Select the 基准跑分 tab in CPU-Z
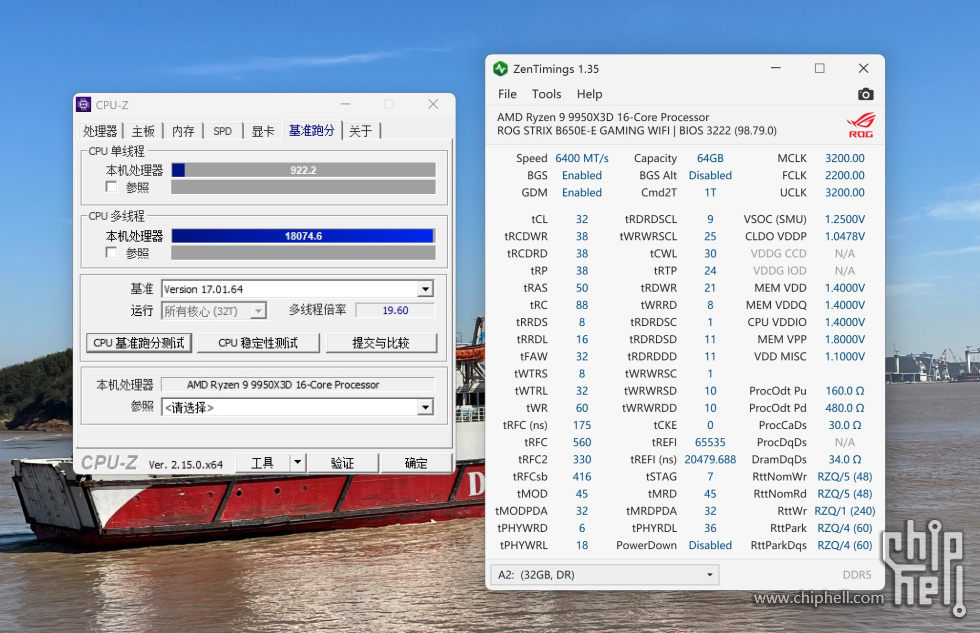Screen dimensions: 980x633 click(311, 131)
